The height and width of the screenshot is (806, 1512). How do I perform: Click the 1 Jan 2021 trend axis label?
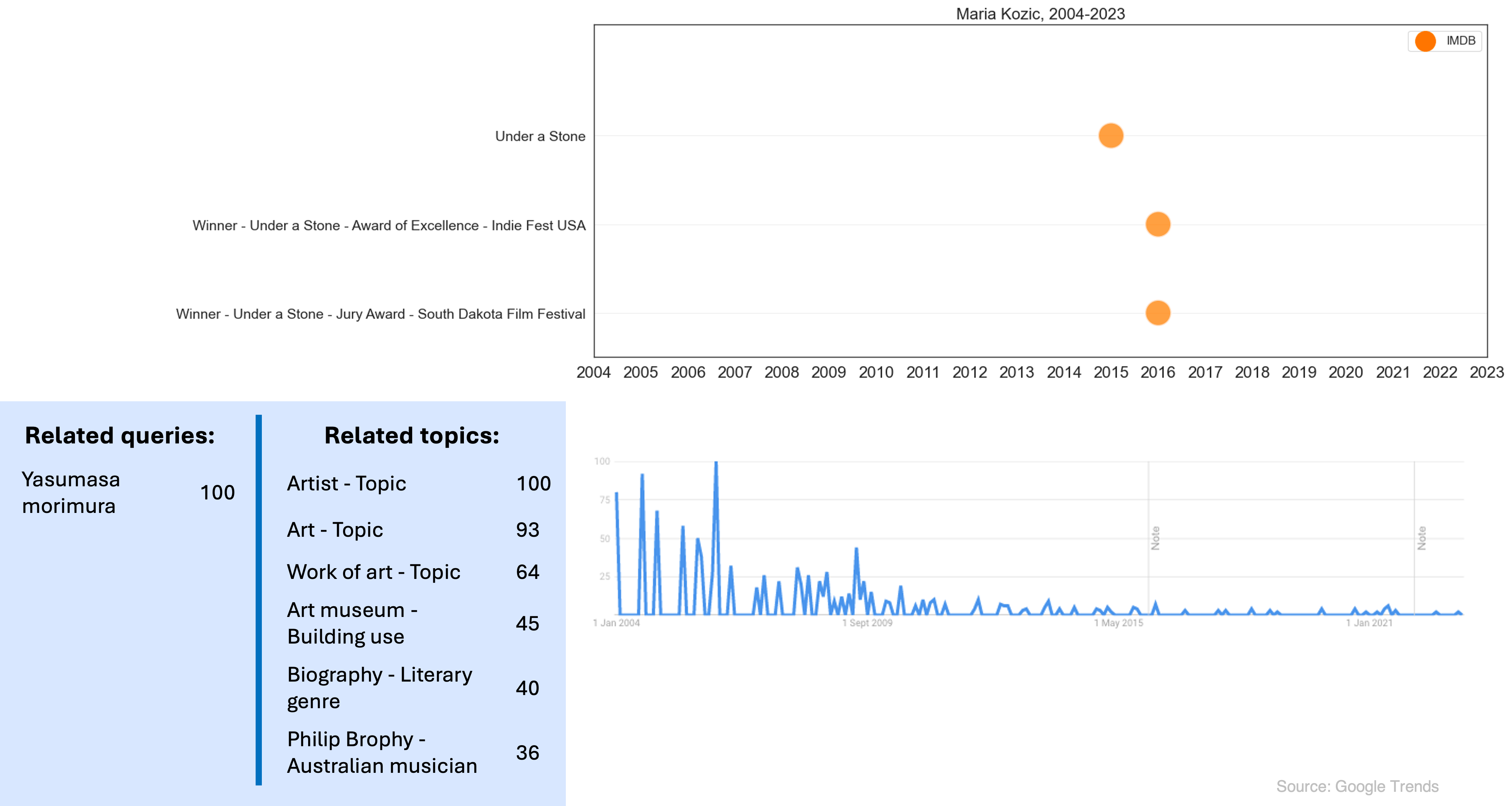(1369, 623)
